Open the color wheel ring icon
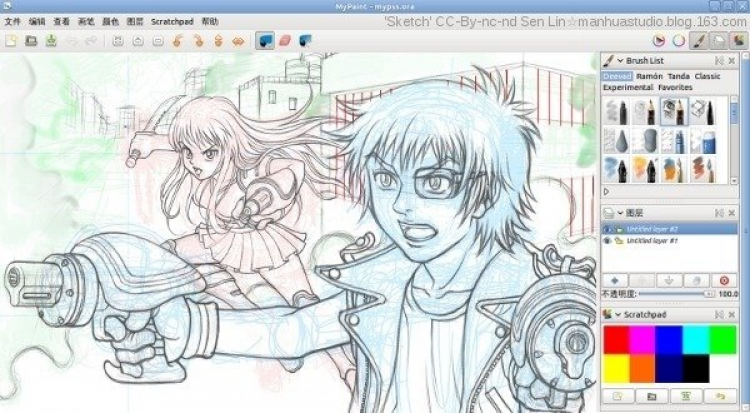Viewport: 750px width, 413px height. (679, 41)
